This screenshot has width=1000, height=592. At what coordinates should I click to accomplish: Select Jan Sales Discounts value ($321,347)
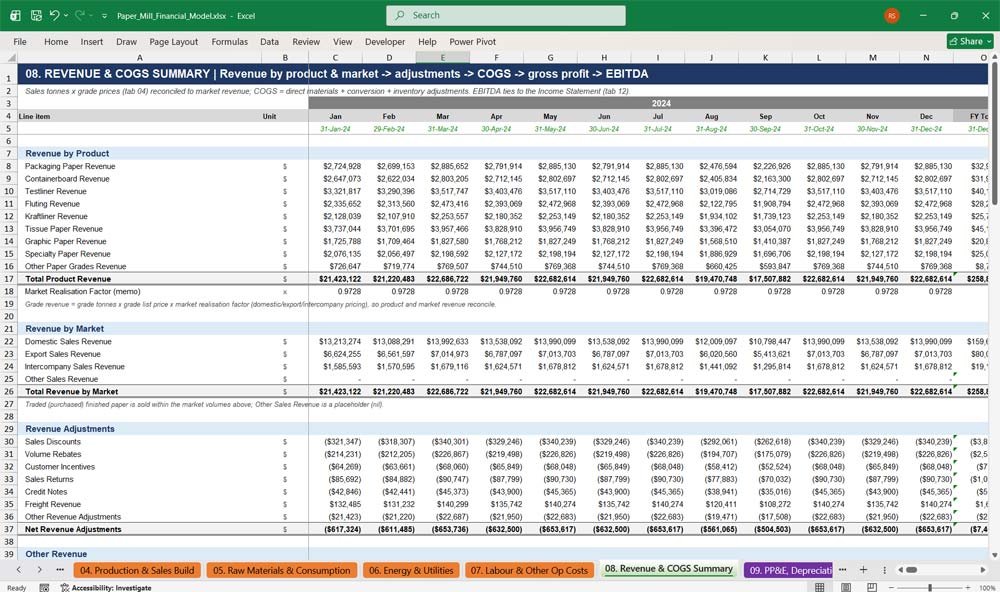coord(335,441)
